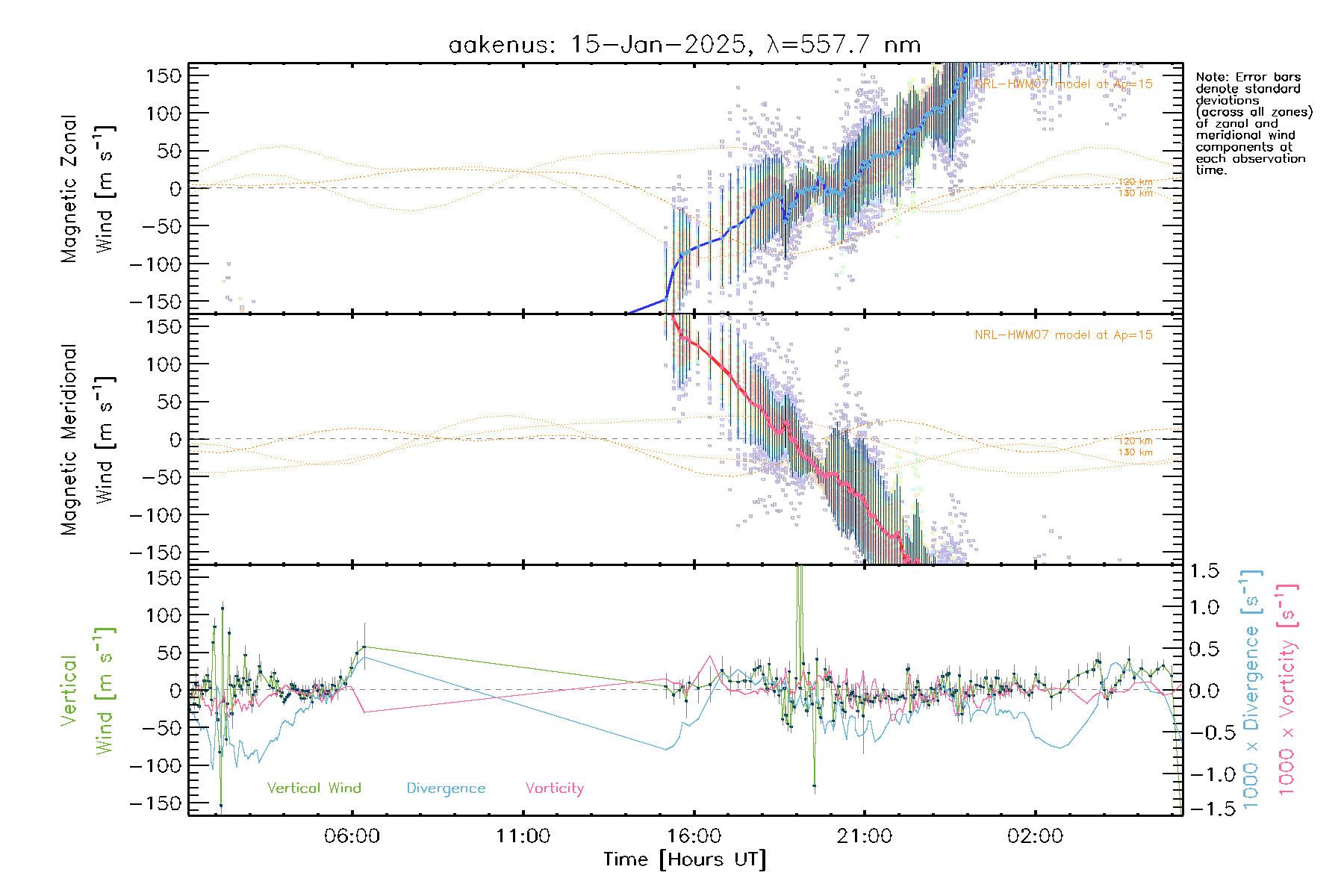Click the "Time [Hours UT]" axis title
Viewport: 1344px width, 896px height.
coord(685,860)
